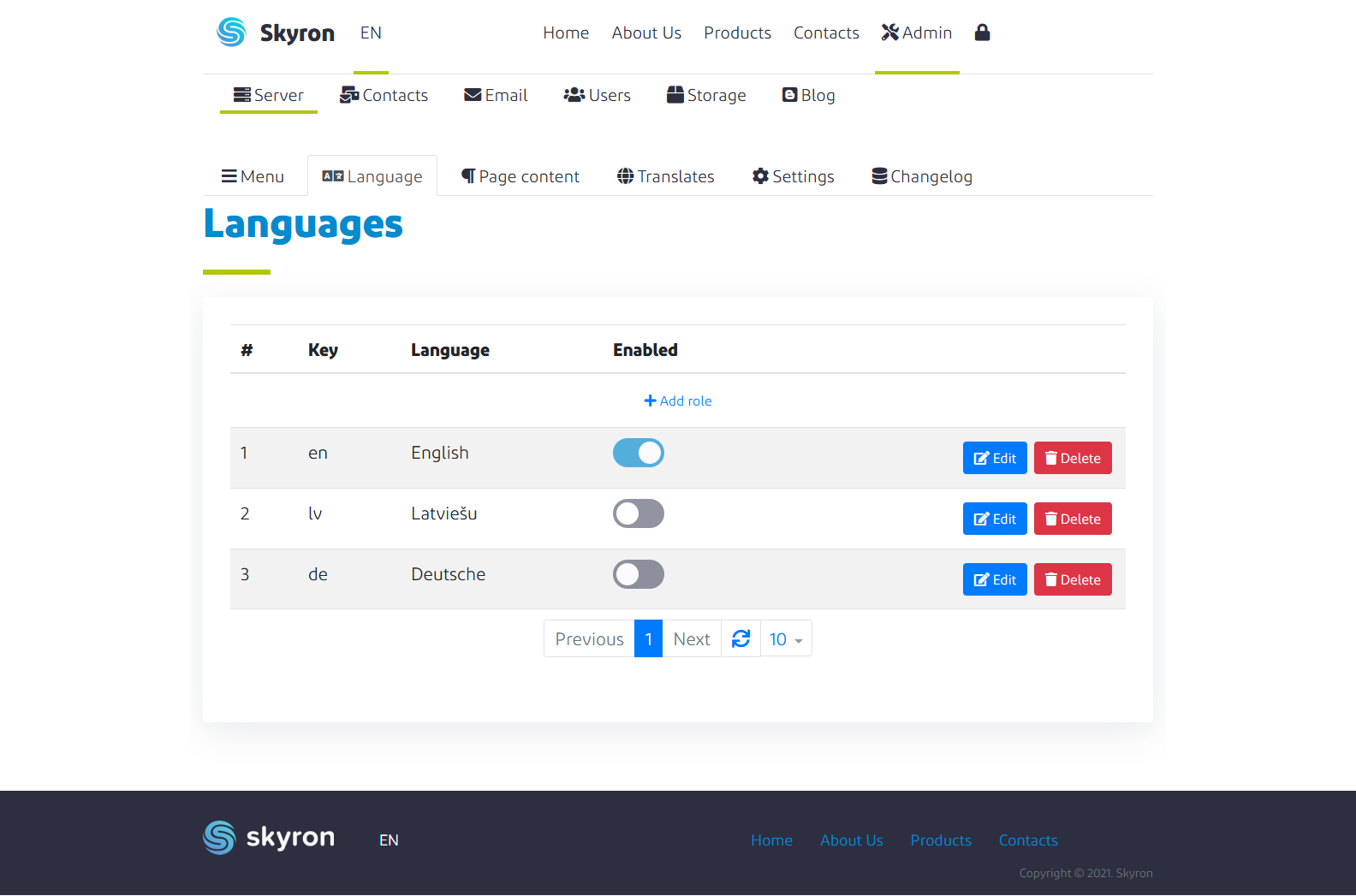Click the 'de' key cell
Viewport: 1356px width, 896px height.
pyautogui.click(x=318, y=574)
